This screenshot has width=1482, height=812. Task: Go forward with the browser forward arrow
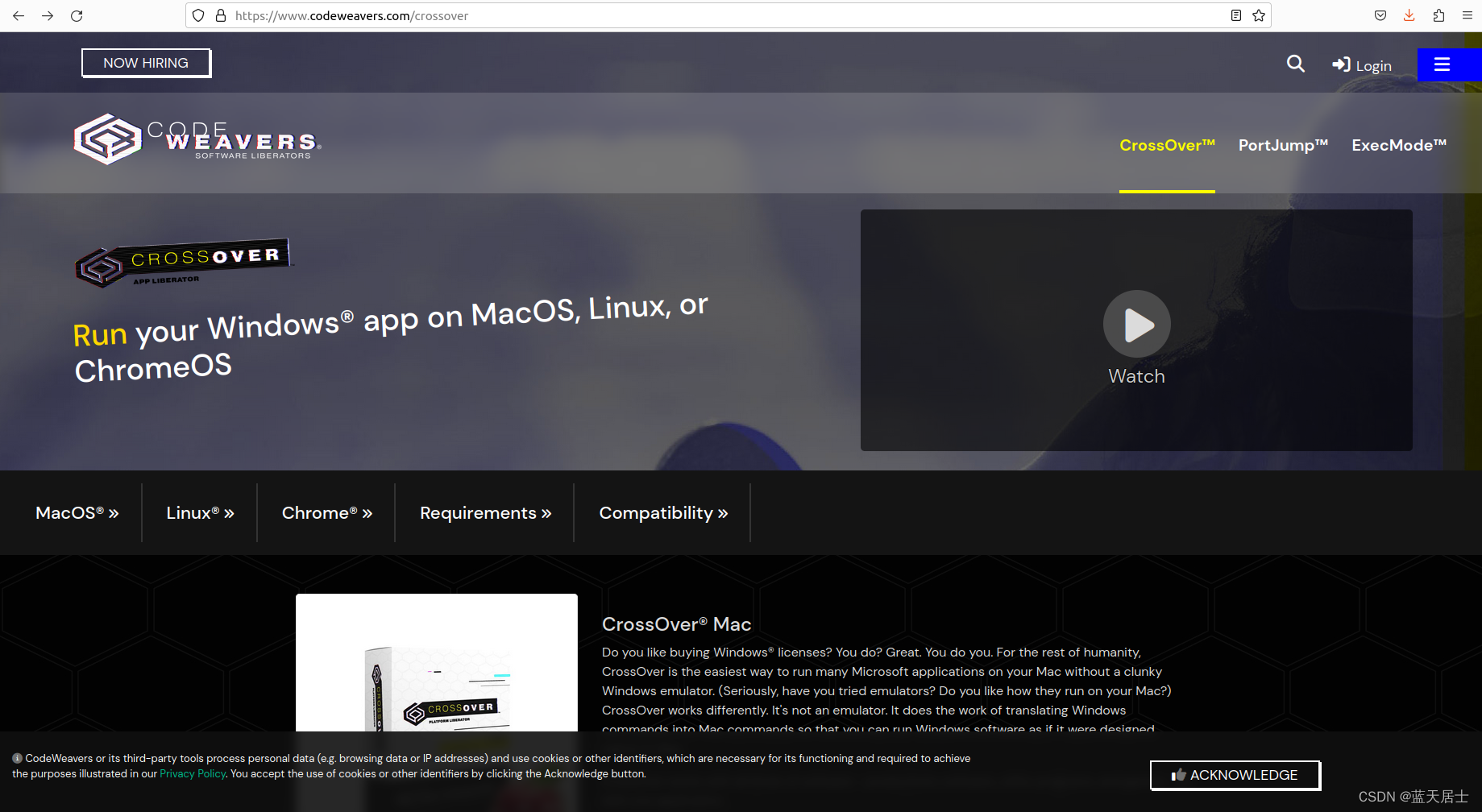(48, 15)
